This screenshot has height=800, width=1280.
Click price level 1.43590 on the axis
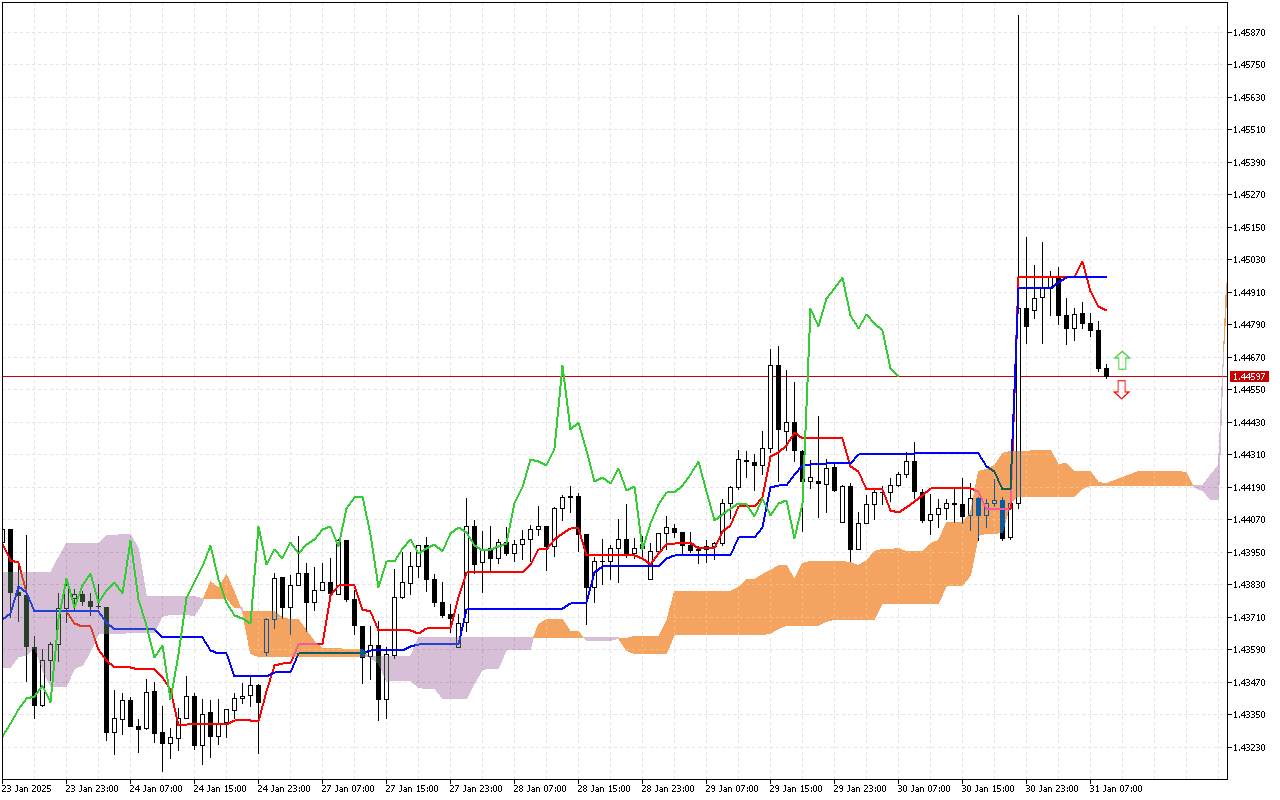pos(1250,650)
